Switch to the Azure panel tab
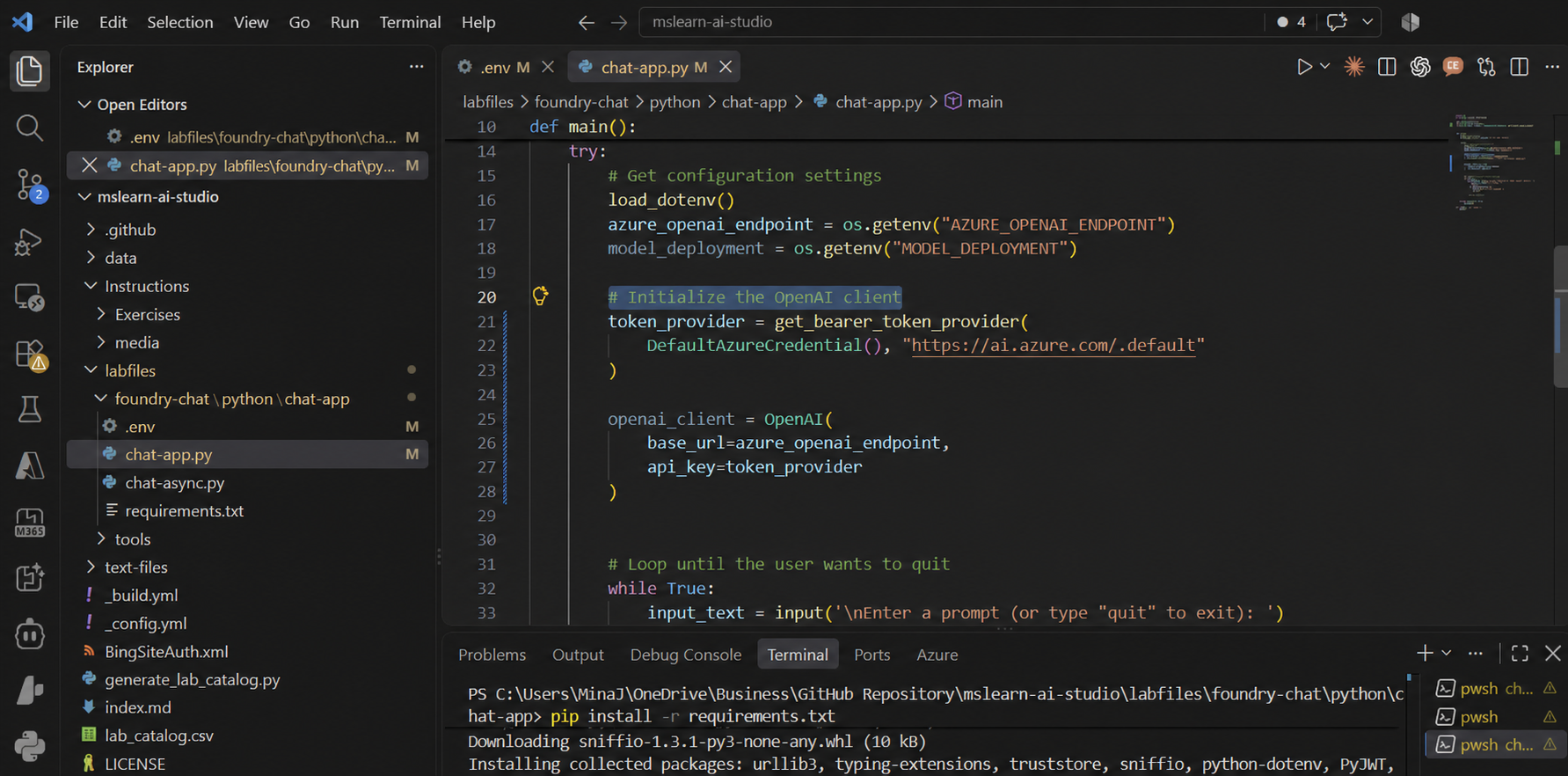Image resolution: width=1568 pixels, height=776 pixels. 937,655
